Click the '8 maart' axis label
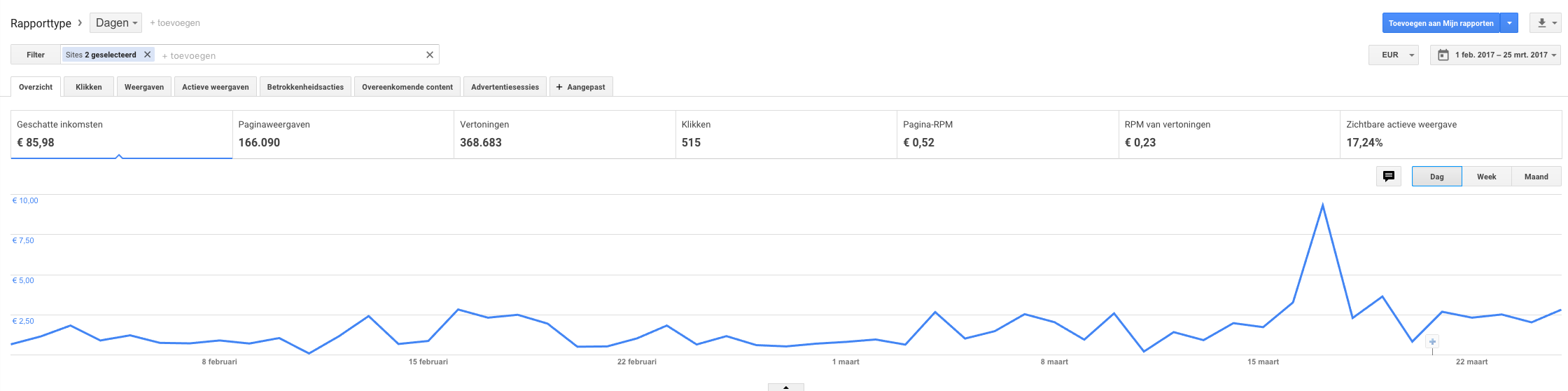The height and width of the screenshot is (391, 1568). pyautogui.click(x=1054, y=362)
